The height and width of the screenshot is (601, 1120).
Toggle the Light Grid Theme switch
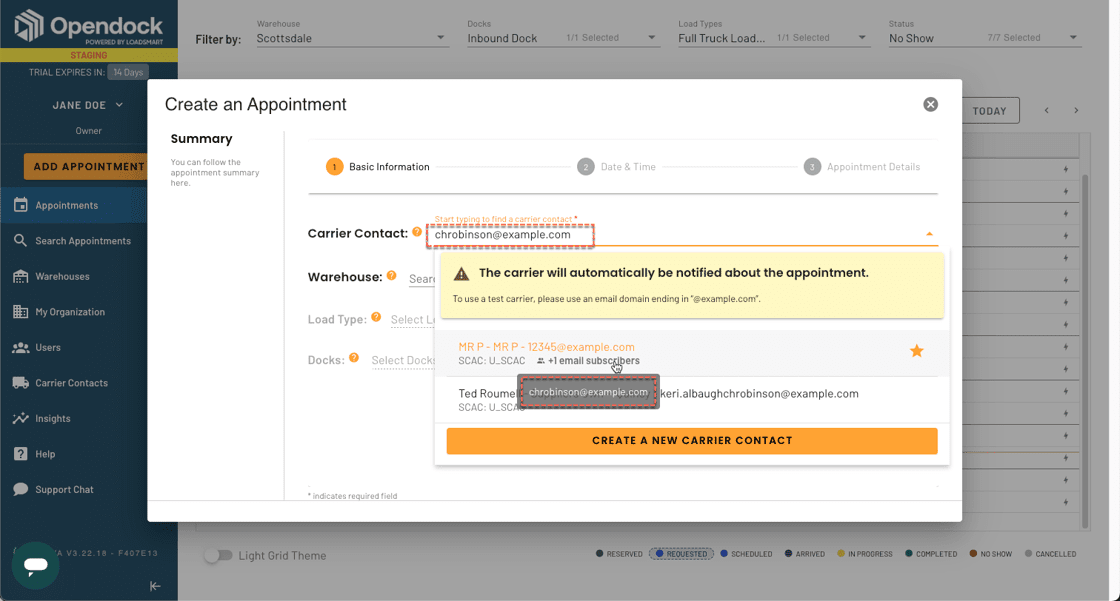pyautogui.click(x=218, y=555)
